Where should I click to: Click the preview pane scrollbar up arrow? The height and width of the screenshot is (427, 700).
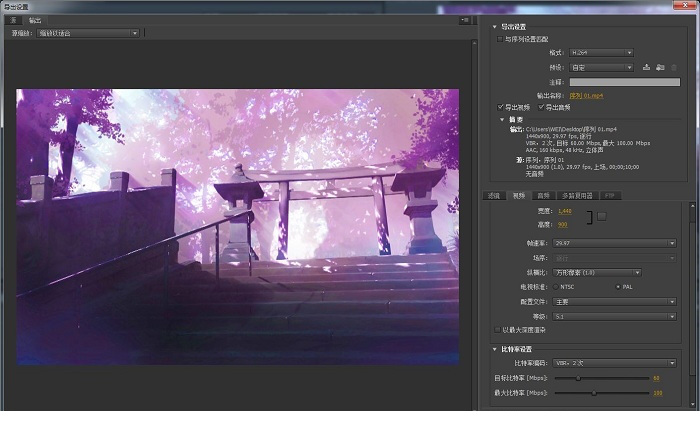(x=474, y=43)
